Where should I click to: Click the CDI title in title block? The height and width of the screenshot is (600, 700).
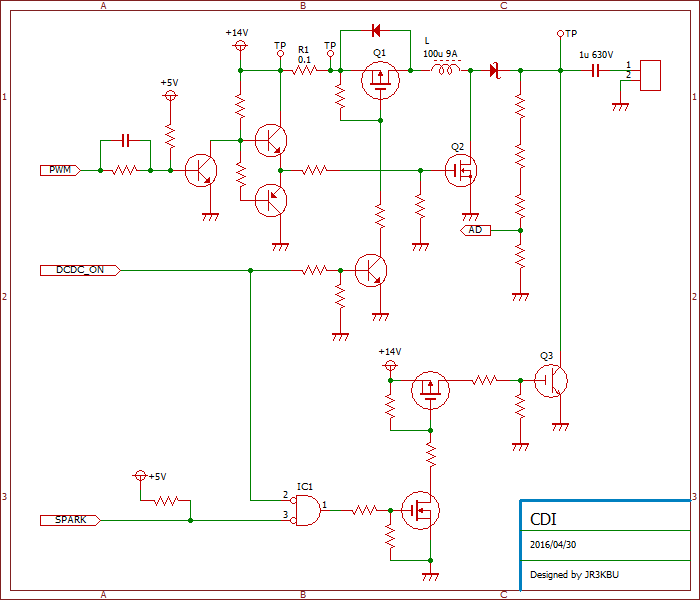pyautogui.click(x=543, y=519)
